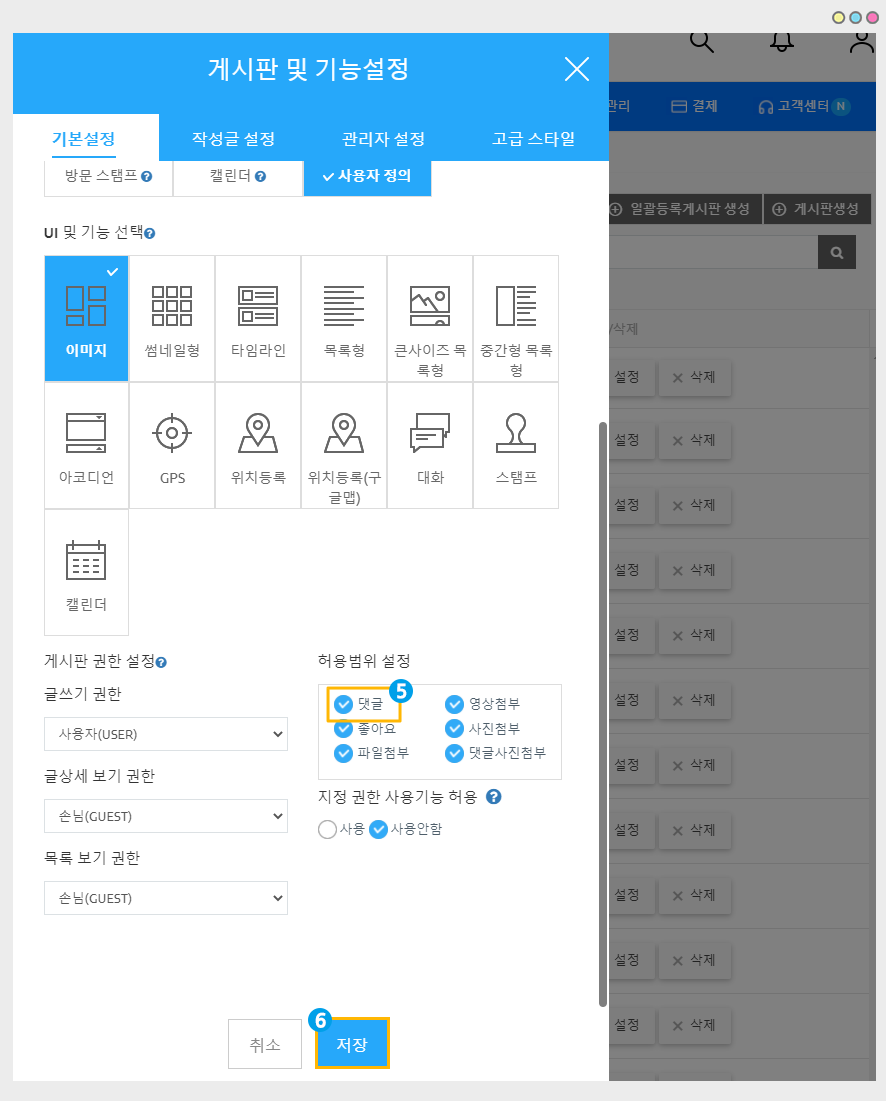Choose the 타임라인 layout icon
Screen dimensions: 886x1101
(258, 306)
